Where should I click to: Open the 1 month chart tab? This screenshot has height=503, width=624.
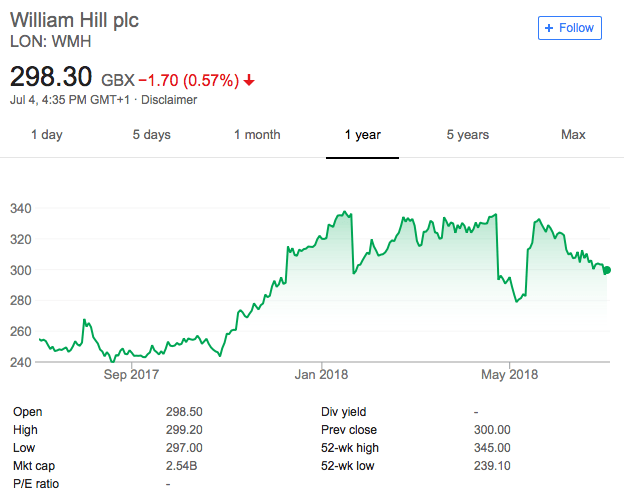(257, 135)
